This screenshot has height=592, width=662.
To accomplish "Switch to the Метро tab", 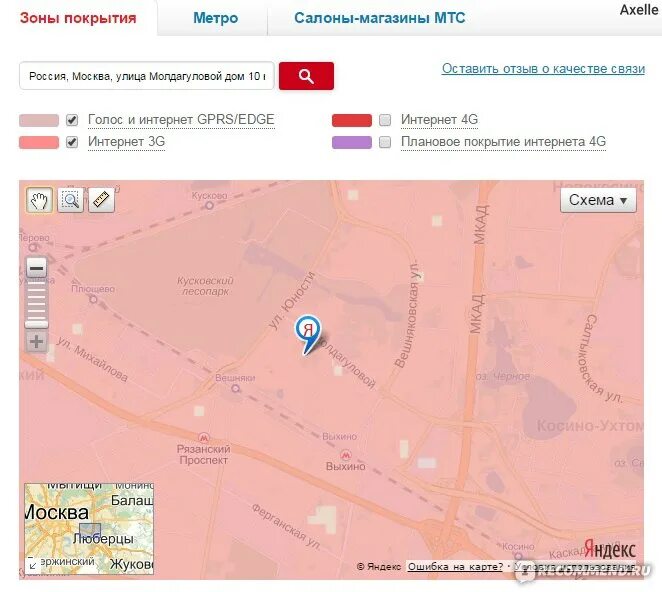I will pos(215,18).
